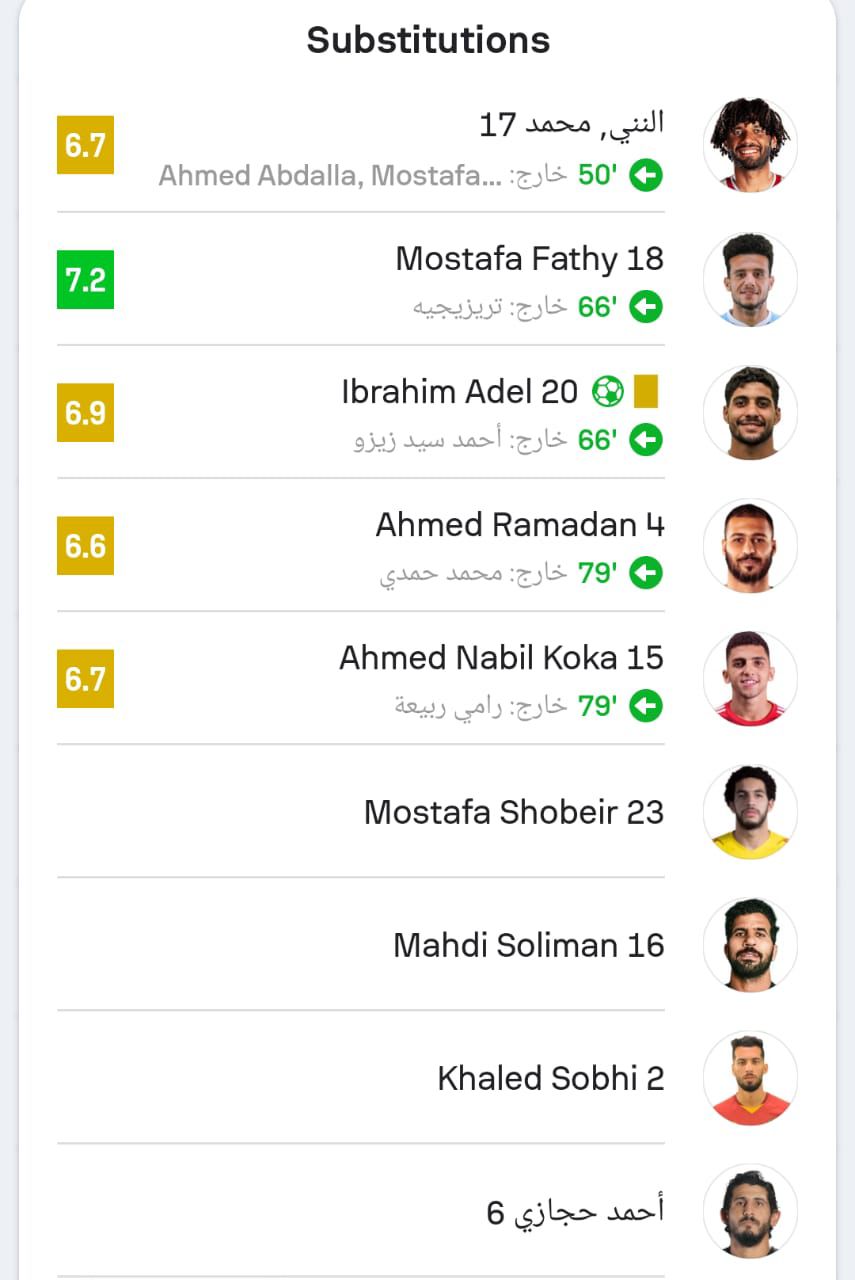Viewport: 855px width, 1280px height.
Task: Select the Khaled Sobhi 2 name
Action: (x=550, y=1078)
